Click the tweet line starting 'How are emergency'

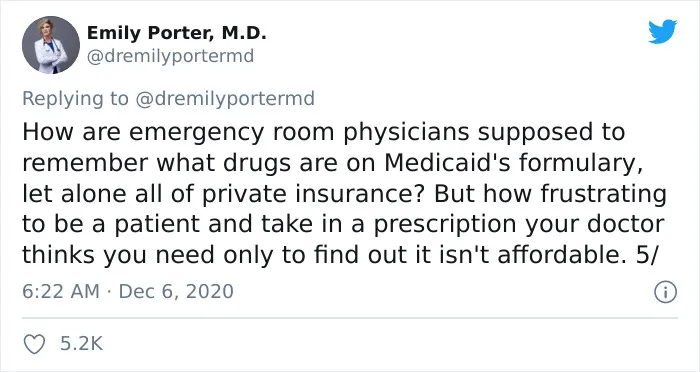[x=324, y=133]
